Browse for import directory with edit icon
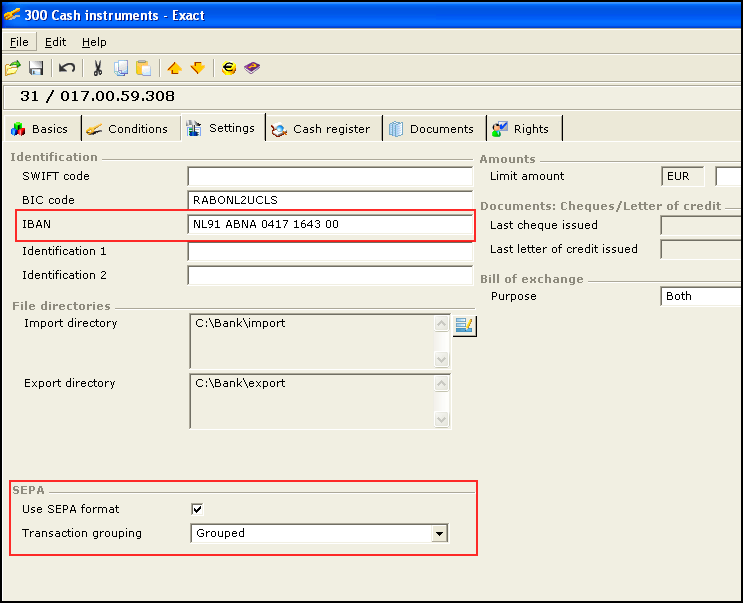This screenshot has width=743, height=603. point(464,325)
